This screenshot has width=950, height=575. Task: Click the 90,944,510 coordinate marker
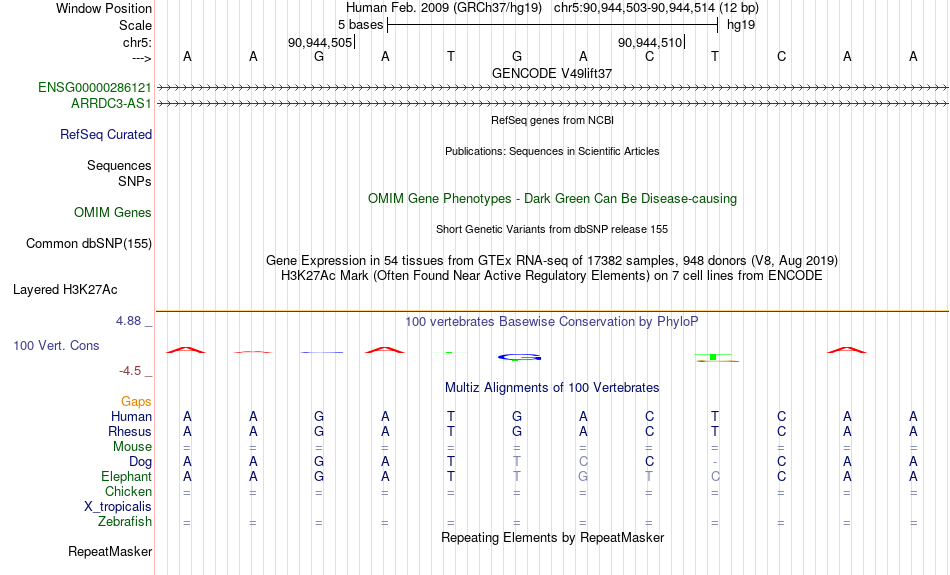point(650,42)
